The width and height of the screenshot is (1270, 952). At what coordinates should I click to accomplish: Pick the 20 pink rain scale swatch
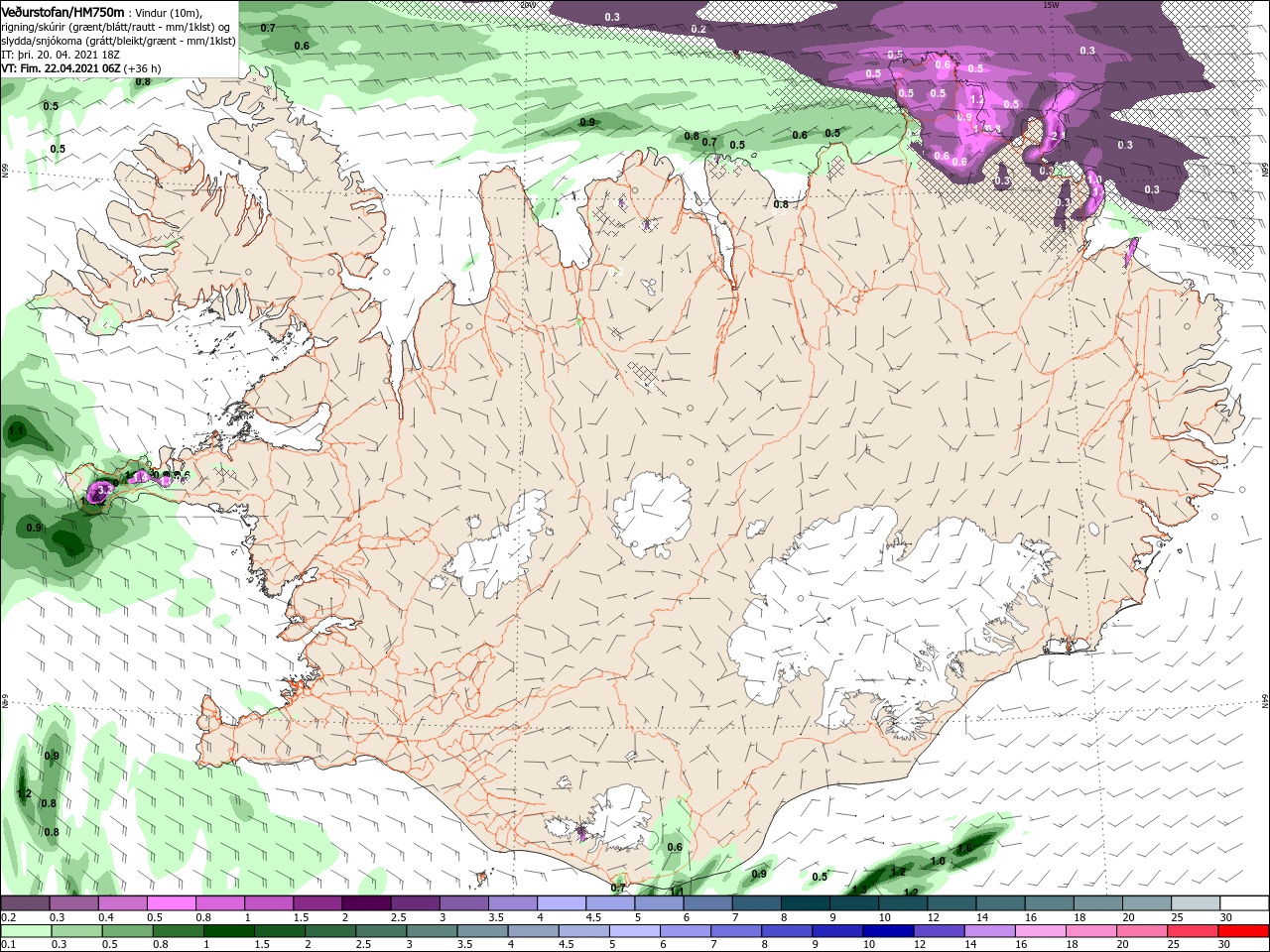coord(1142,931)
